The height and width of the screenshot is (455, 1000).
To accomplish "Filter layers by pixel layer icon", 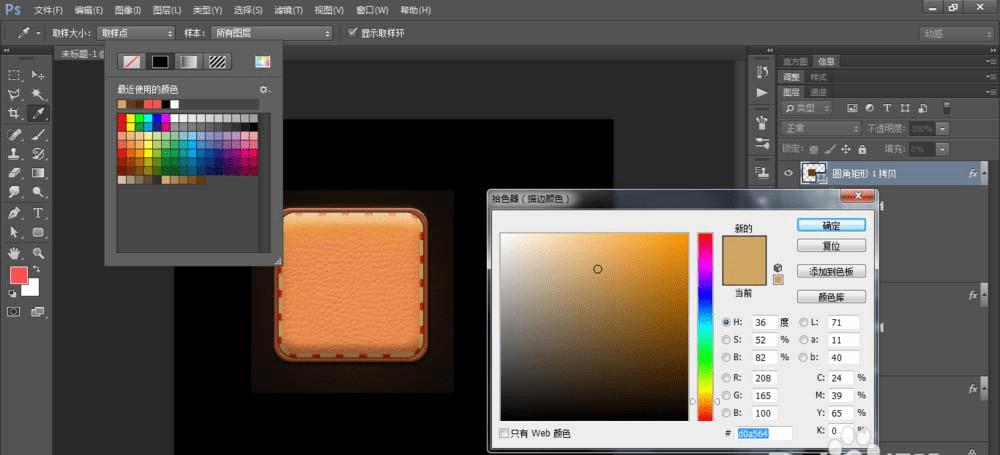I will coord(851,108).
